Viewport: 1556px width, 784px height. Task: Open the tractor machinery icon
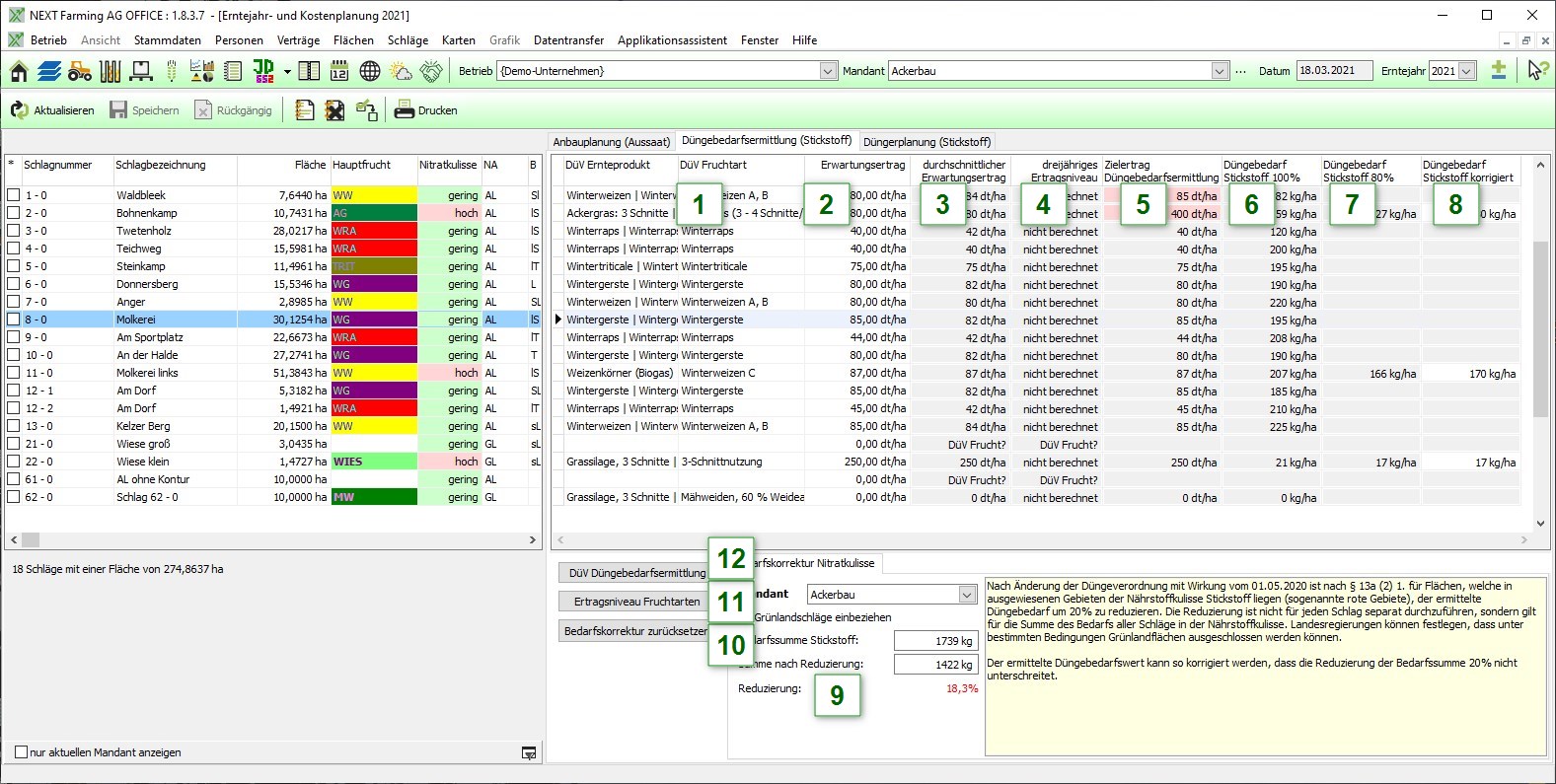tap(80, 71)
